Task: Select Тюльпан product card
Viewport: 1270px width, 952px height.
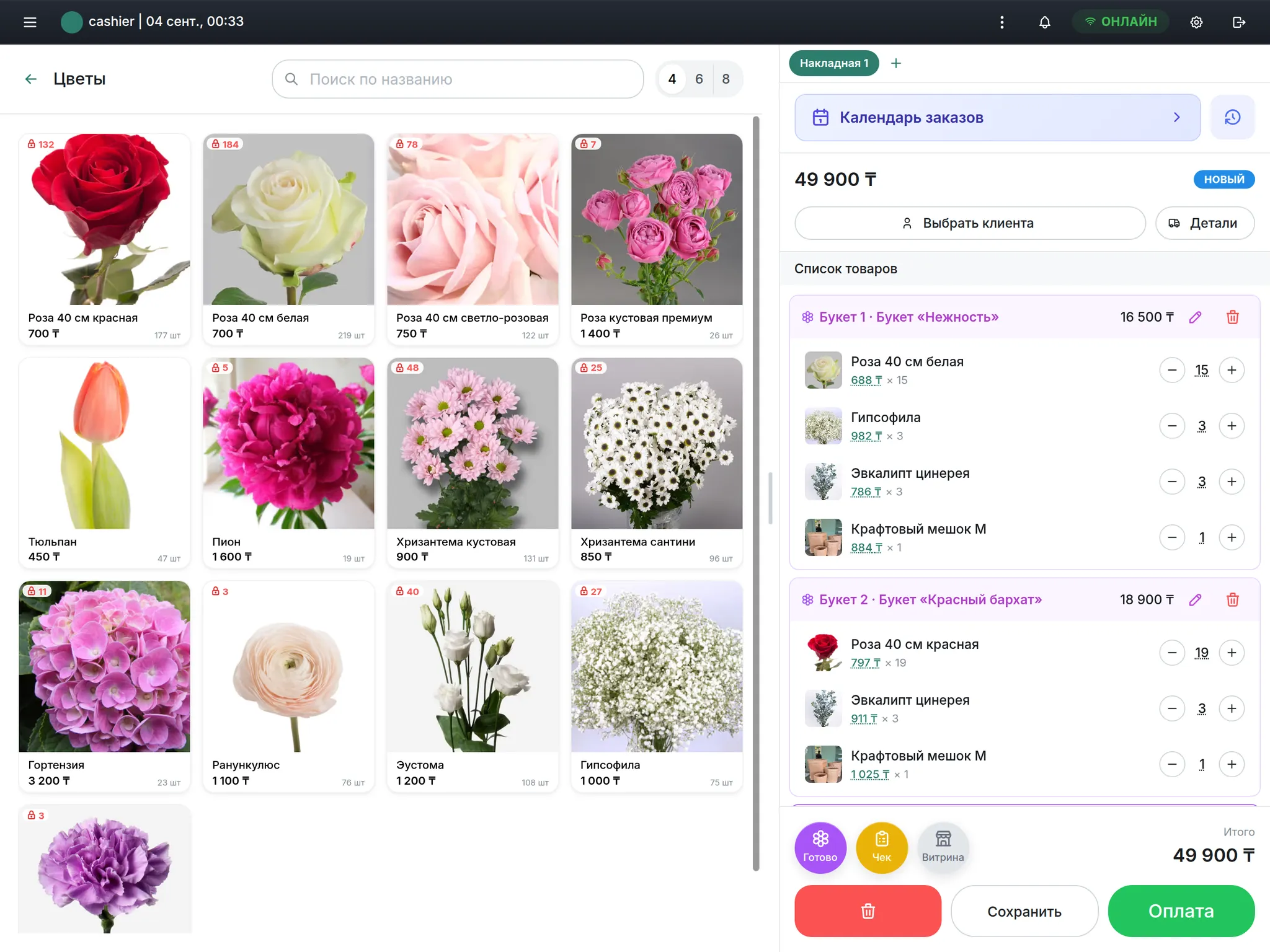Action: click(104, 463)
